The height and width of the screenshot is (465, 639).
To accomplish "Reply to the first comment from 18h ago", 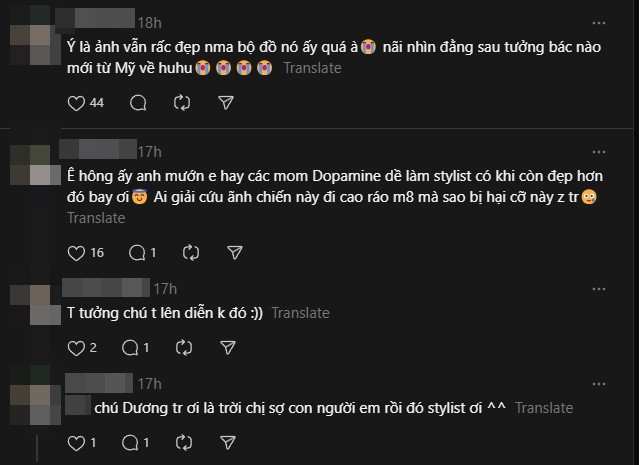I will click(x=138, y=102).
